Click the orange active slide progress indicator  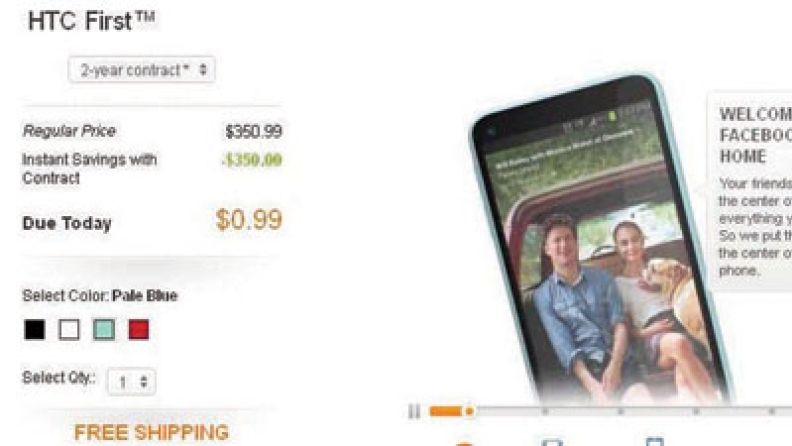452,411
